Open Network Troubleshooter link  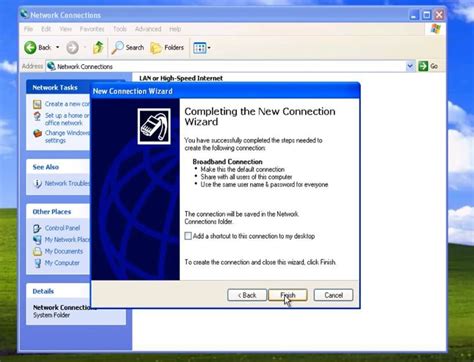pyautogui.click(x=67, y=183)
